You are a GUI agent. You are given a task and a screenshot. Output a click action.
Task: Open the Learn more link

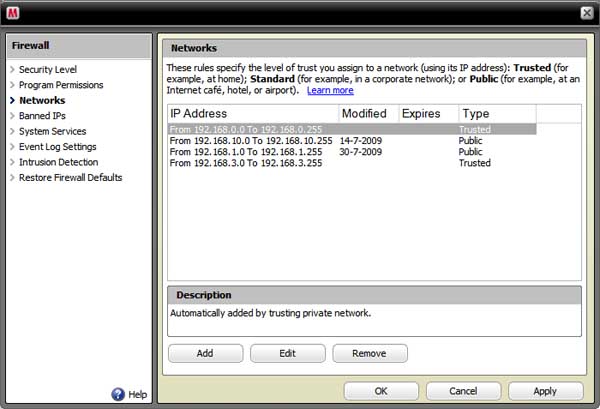329,91
